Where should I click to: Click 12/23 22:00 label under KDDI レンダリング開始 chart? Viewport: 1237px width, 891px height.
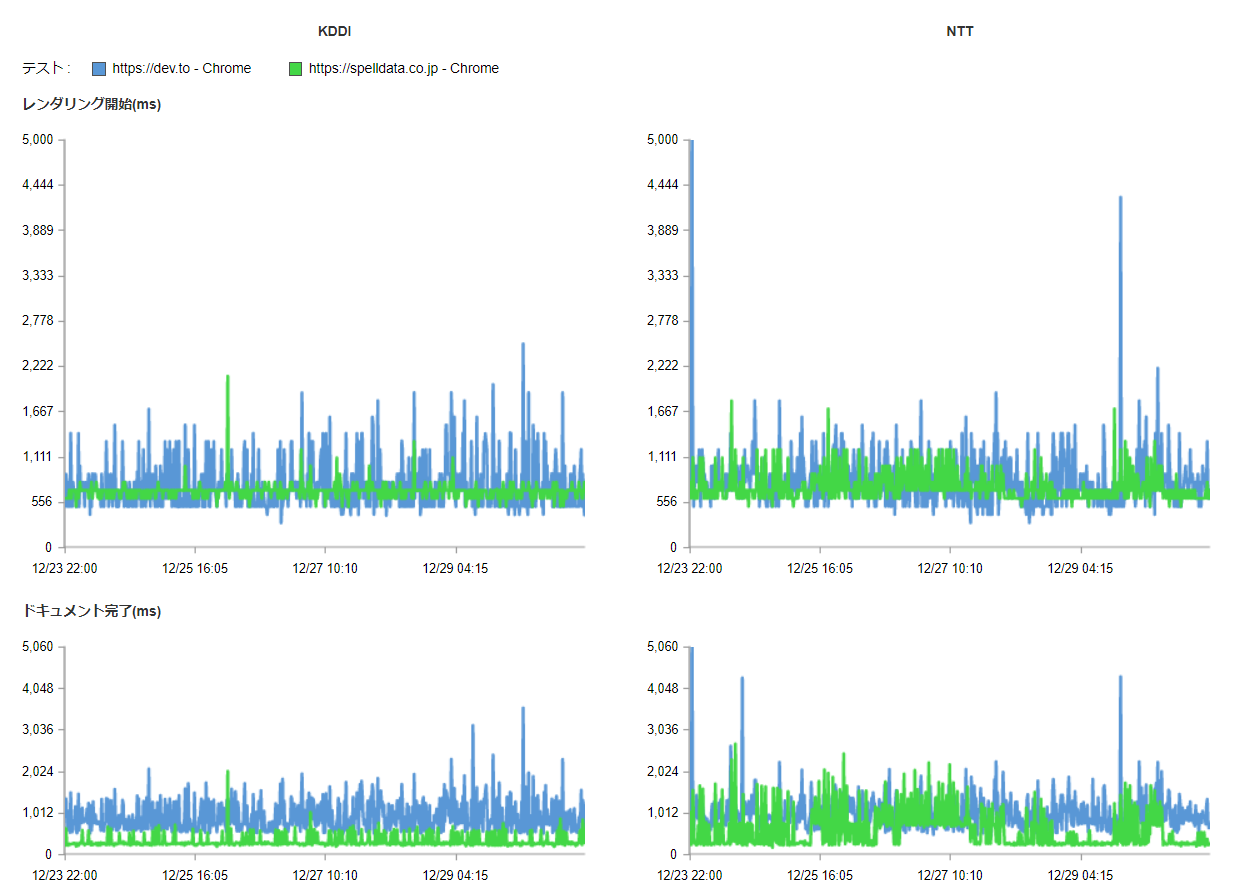(65, 568)
